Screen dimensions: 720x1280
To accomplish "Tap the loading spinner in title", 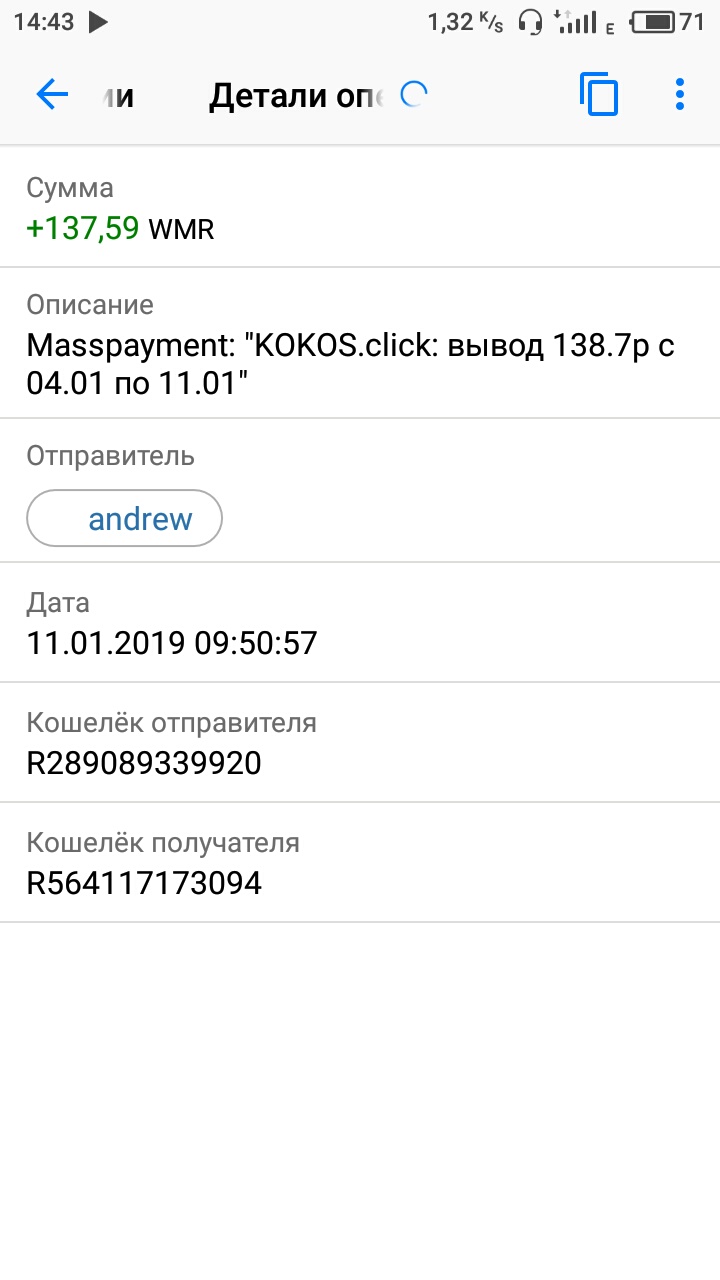I will coord(413,95).
